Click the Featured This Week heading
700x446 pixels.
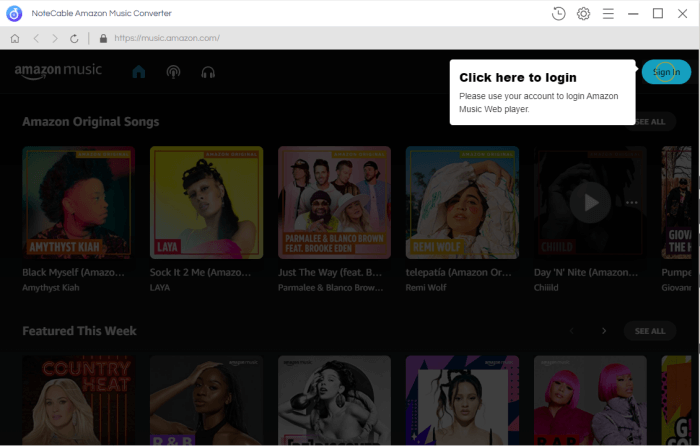79,331
